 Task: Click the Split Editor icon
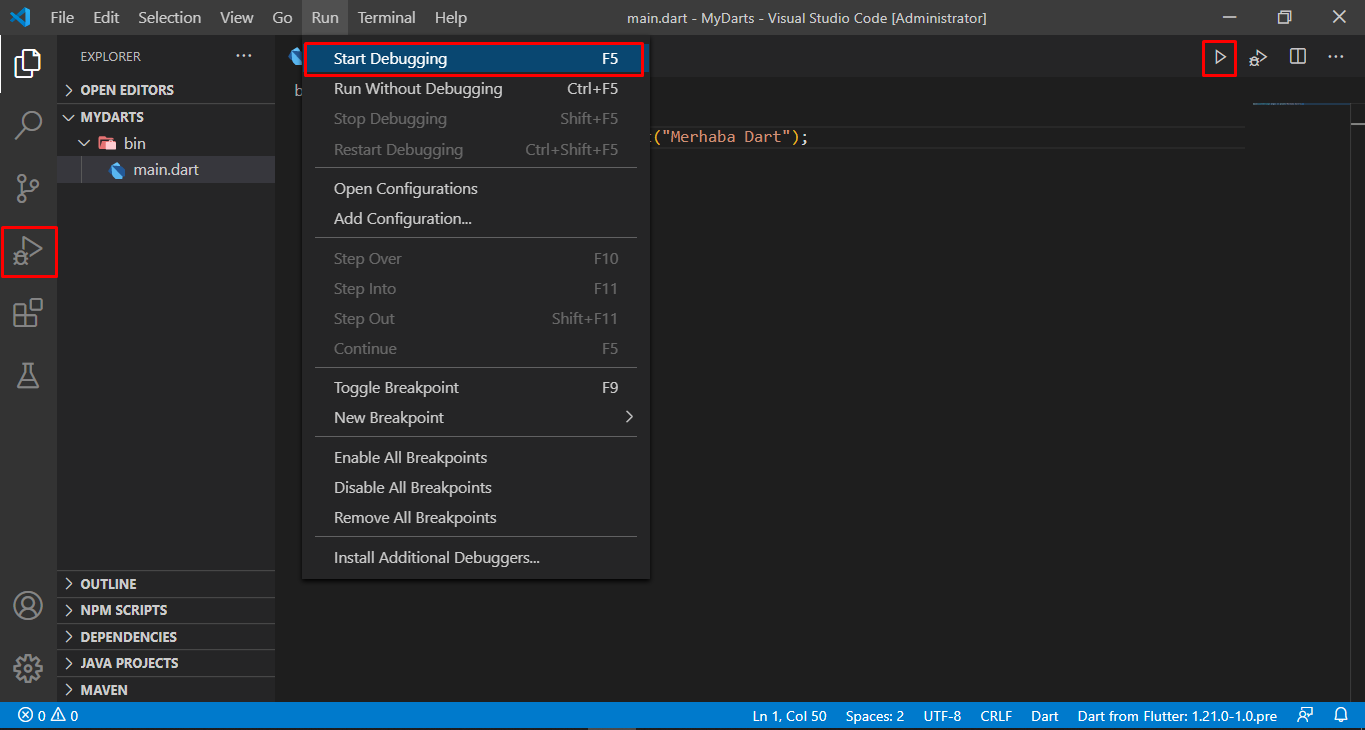point(1297,57)
